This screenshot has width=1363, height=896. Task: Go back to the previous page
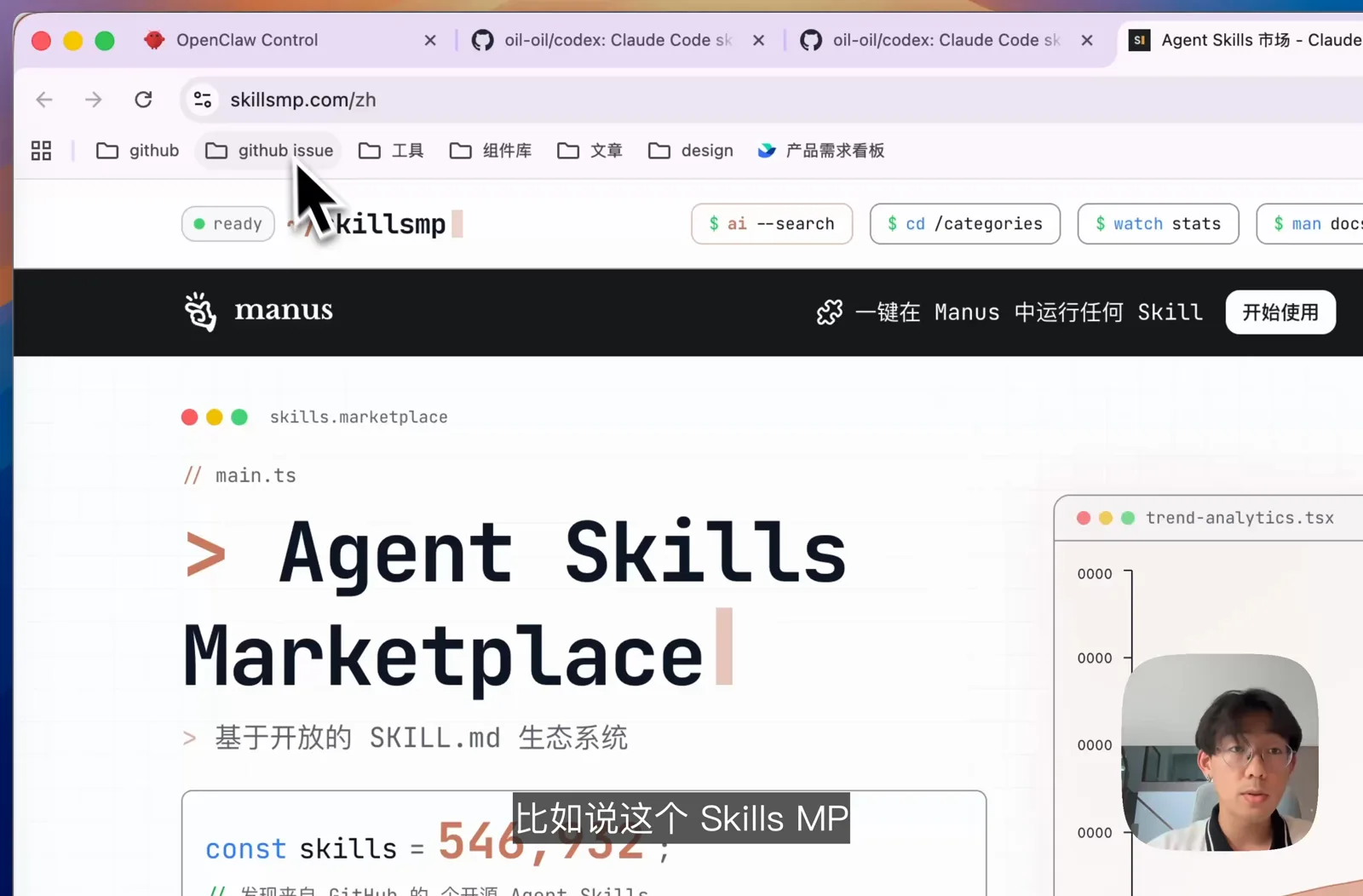point(44,100)
